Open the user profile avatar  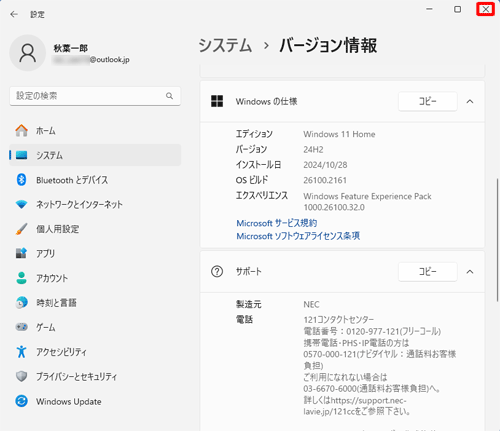[27, 53]
